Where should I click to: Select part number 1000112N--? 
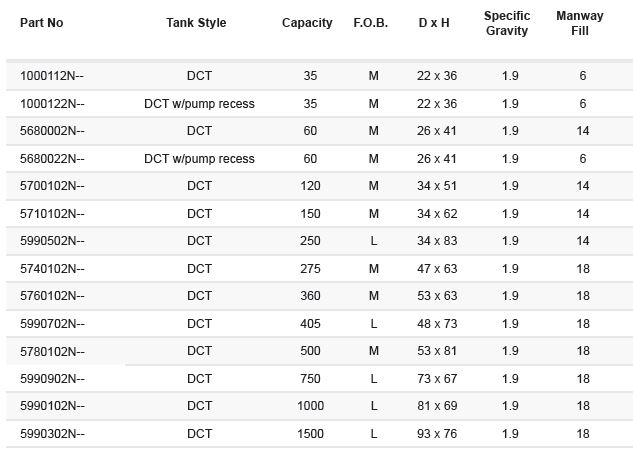tap(52, 76)
